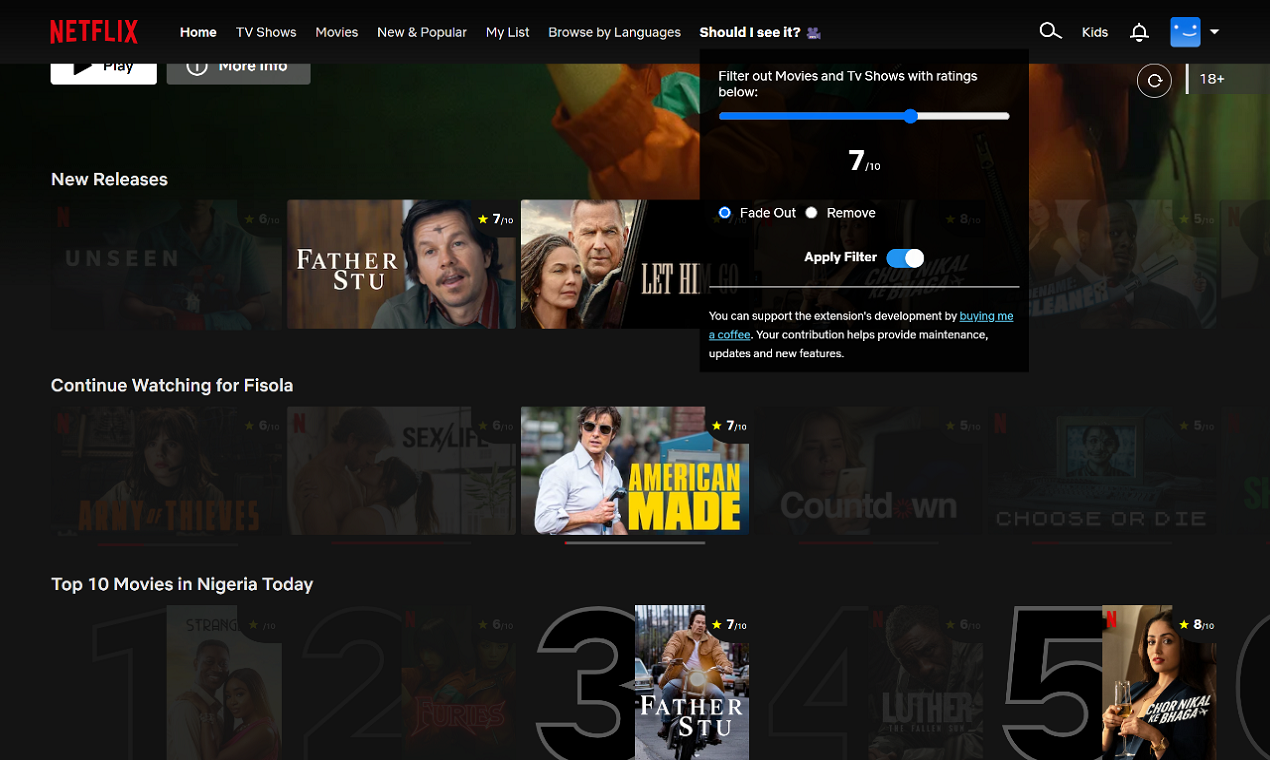Open My List menu item
The image size is (1270, 760).
pyautogui.click(x=507, y=32)
